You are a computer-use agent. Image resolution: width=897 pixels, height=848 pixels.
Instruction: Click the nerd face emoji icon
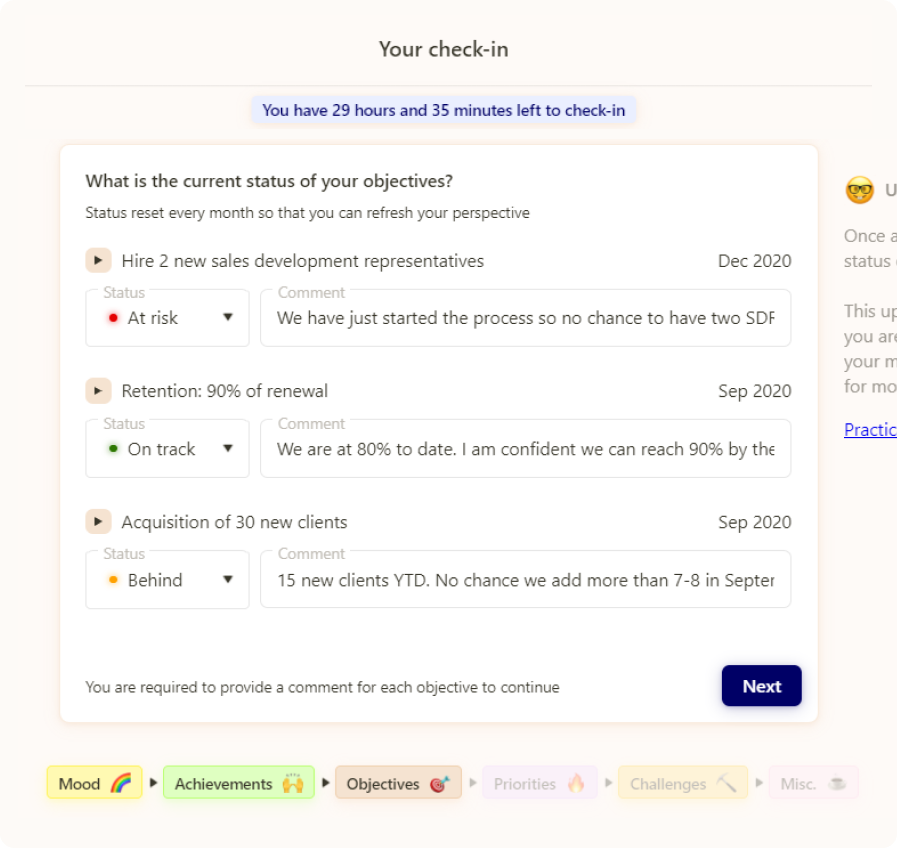click(859, 190)
